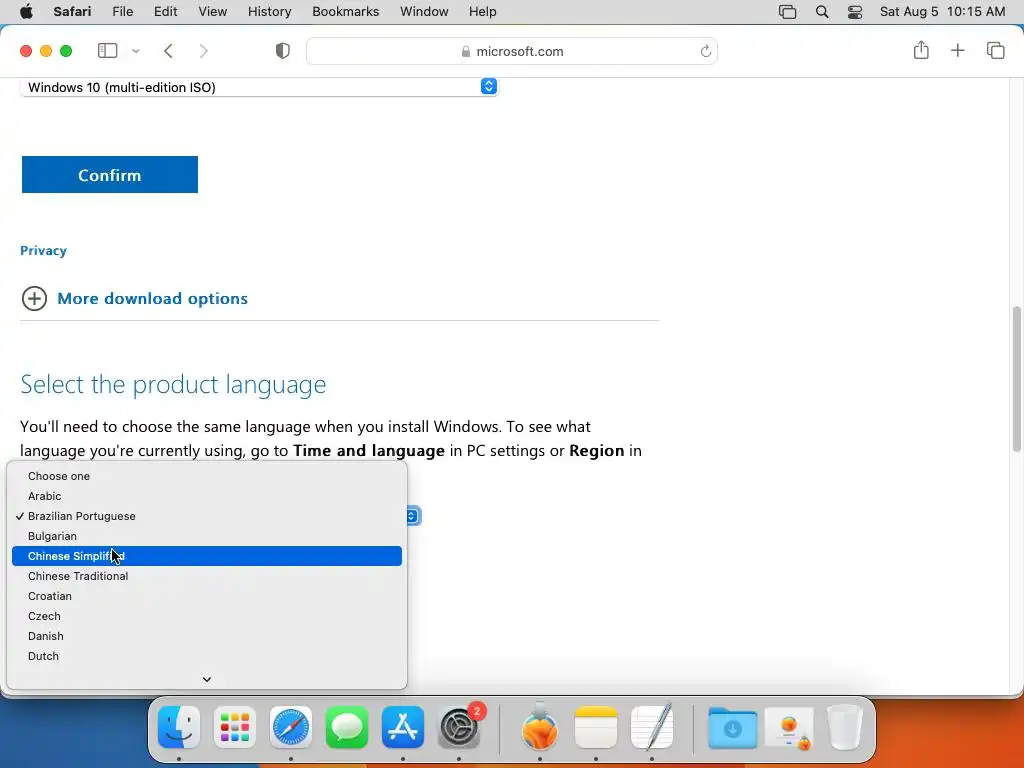Select the Choose one placeholder option
Viewport: 1024px width, 768px height.
click(206, 476)
